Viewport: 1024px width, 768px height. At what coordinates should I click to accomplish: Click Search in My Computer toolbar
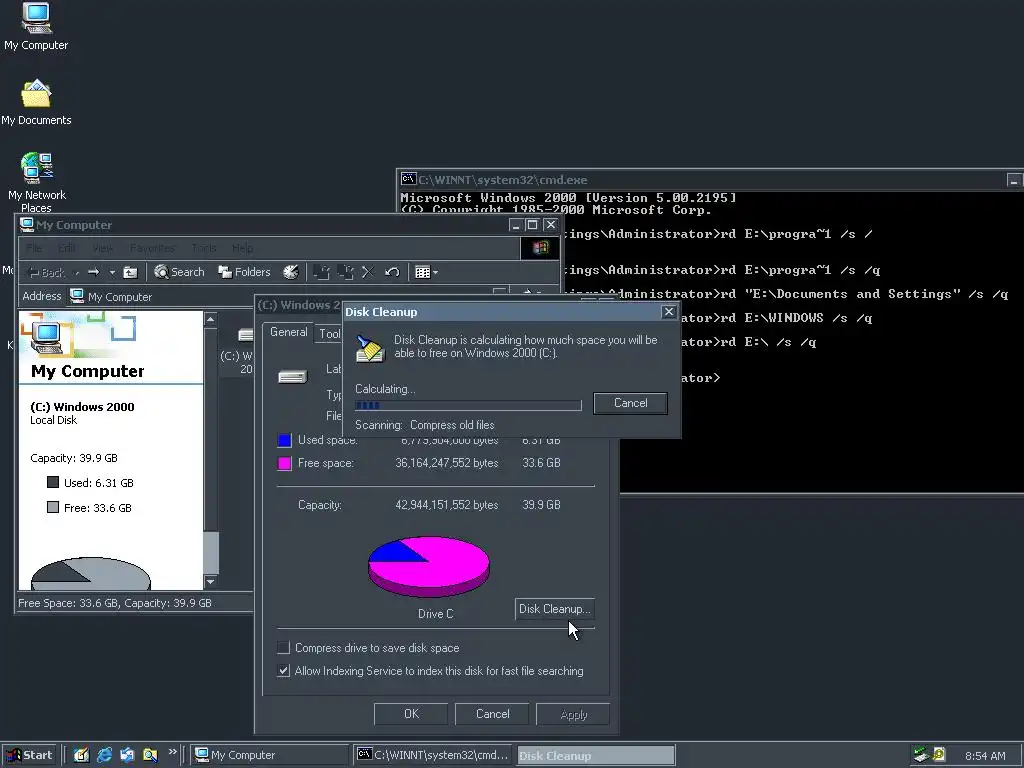pyautogui.click(x=180, y=272)
